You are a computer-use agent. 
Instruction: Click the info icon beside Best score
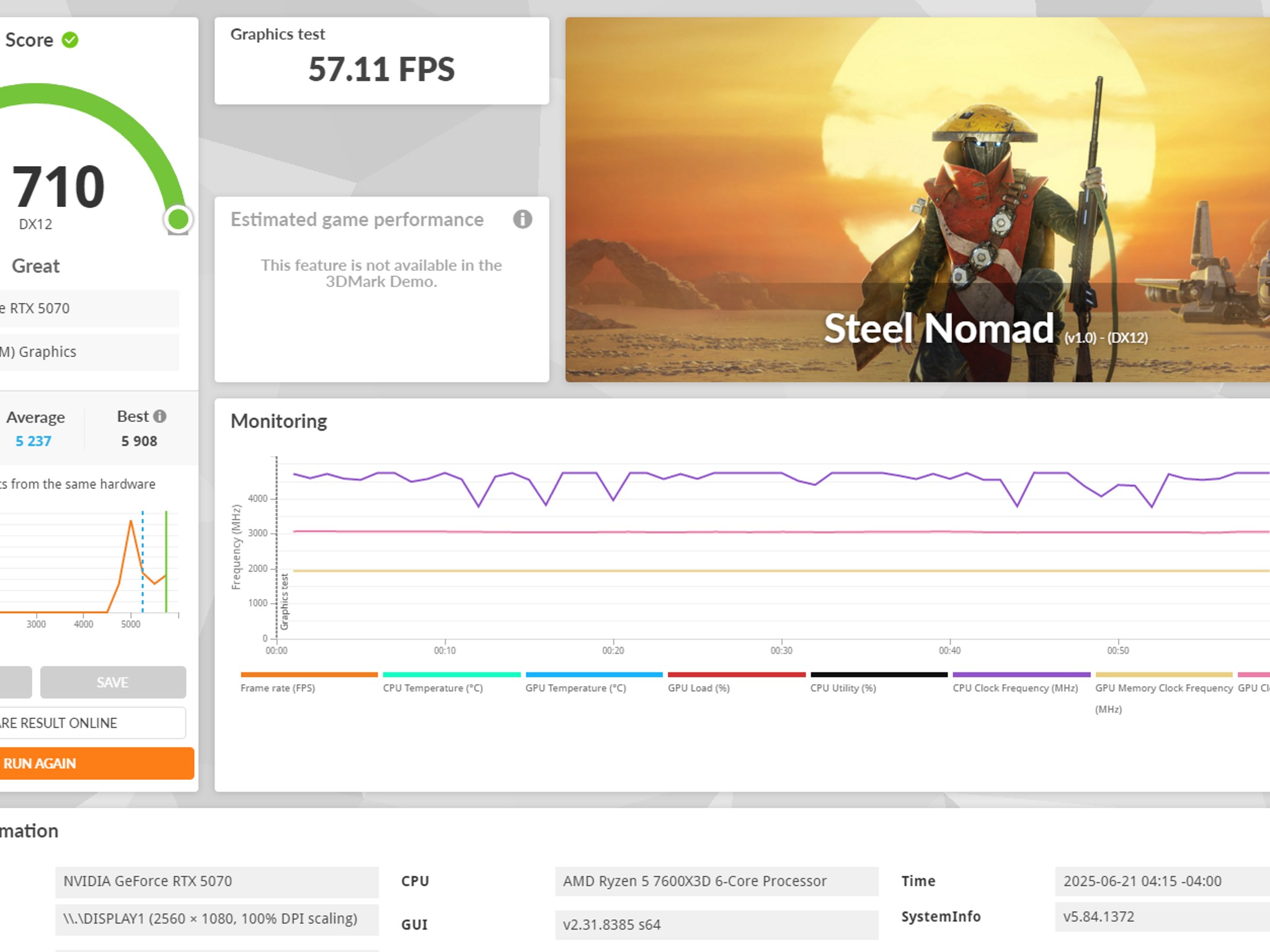pyautogui.click(x=160, y=416)
